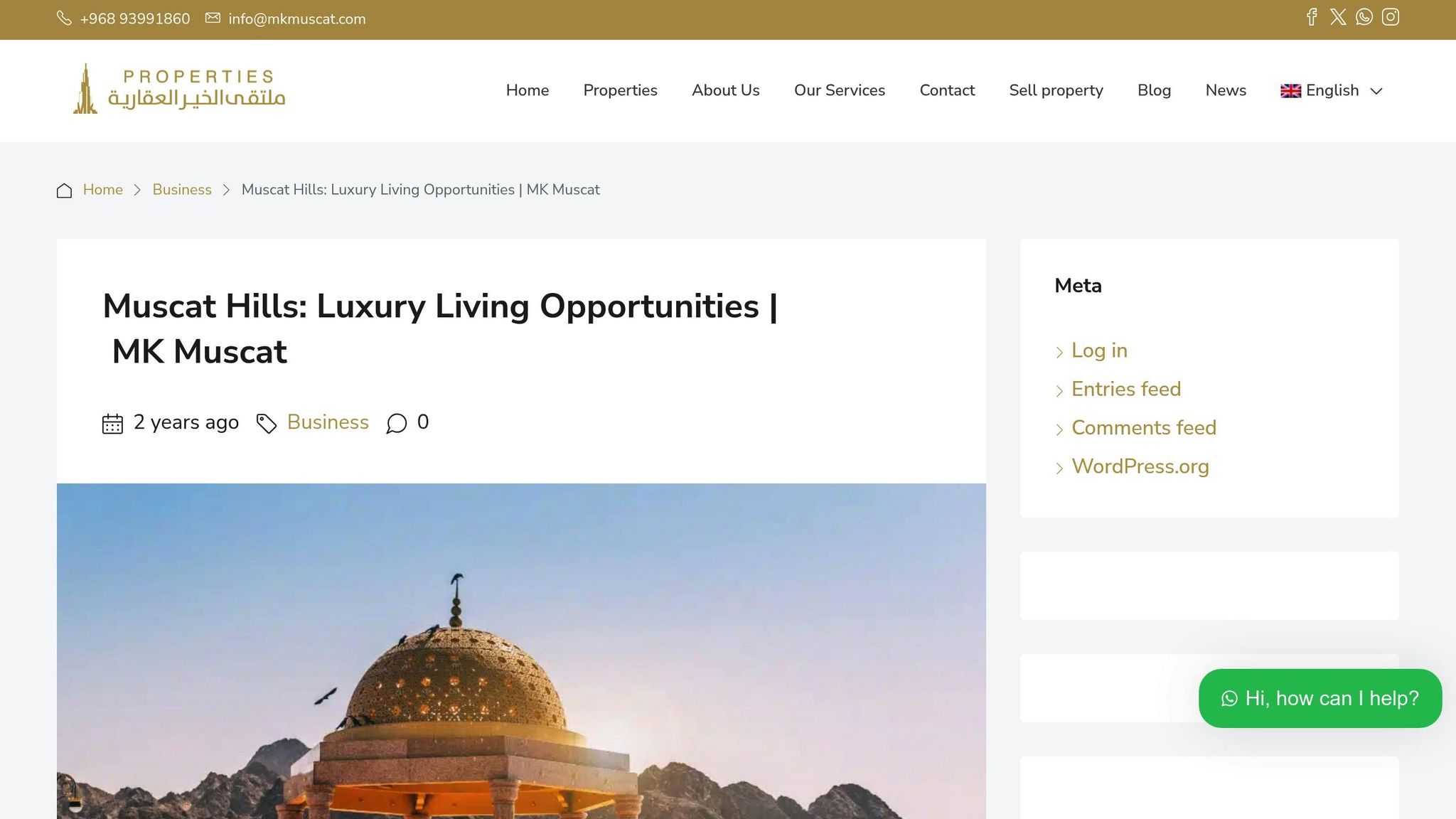Click the featured dome image
This screenshot has width=1456, height=819.
pyautogui.click(x=521, y=651)
